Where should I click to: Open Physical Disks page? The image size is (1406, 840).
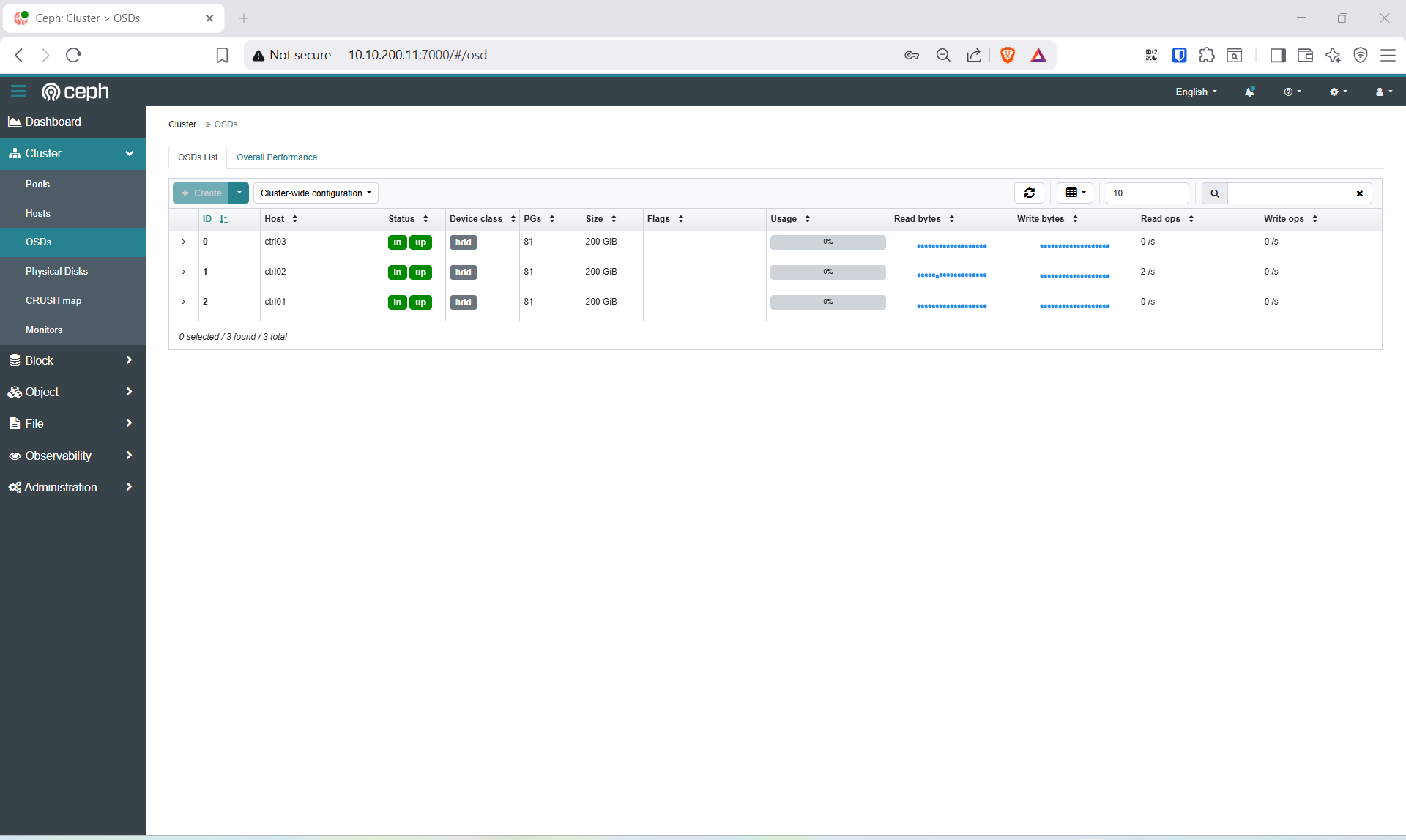(73, 271)
